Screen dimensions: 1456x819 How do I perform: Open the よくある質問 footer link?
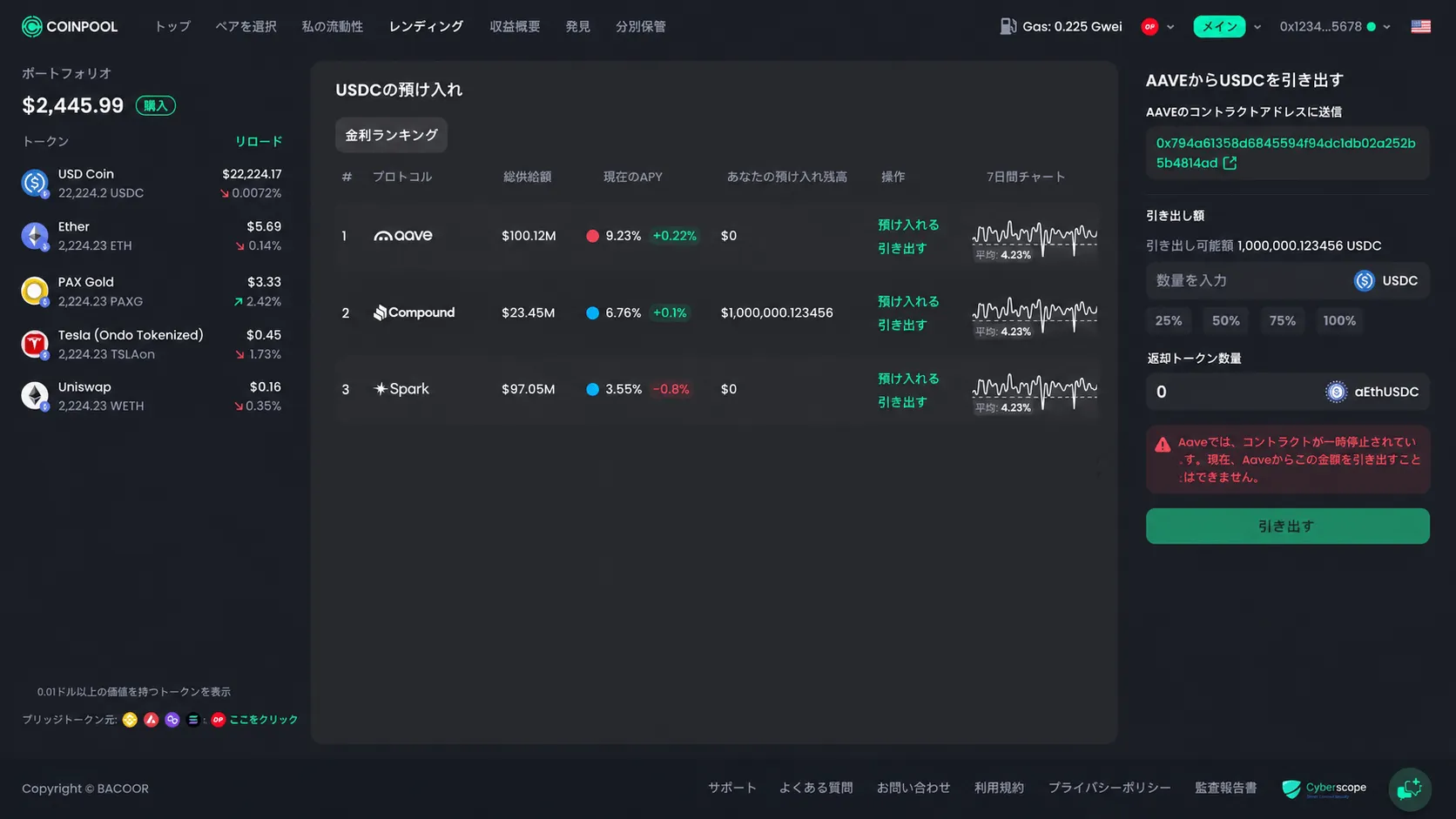(816, 789)
